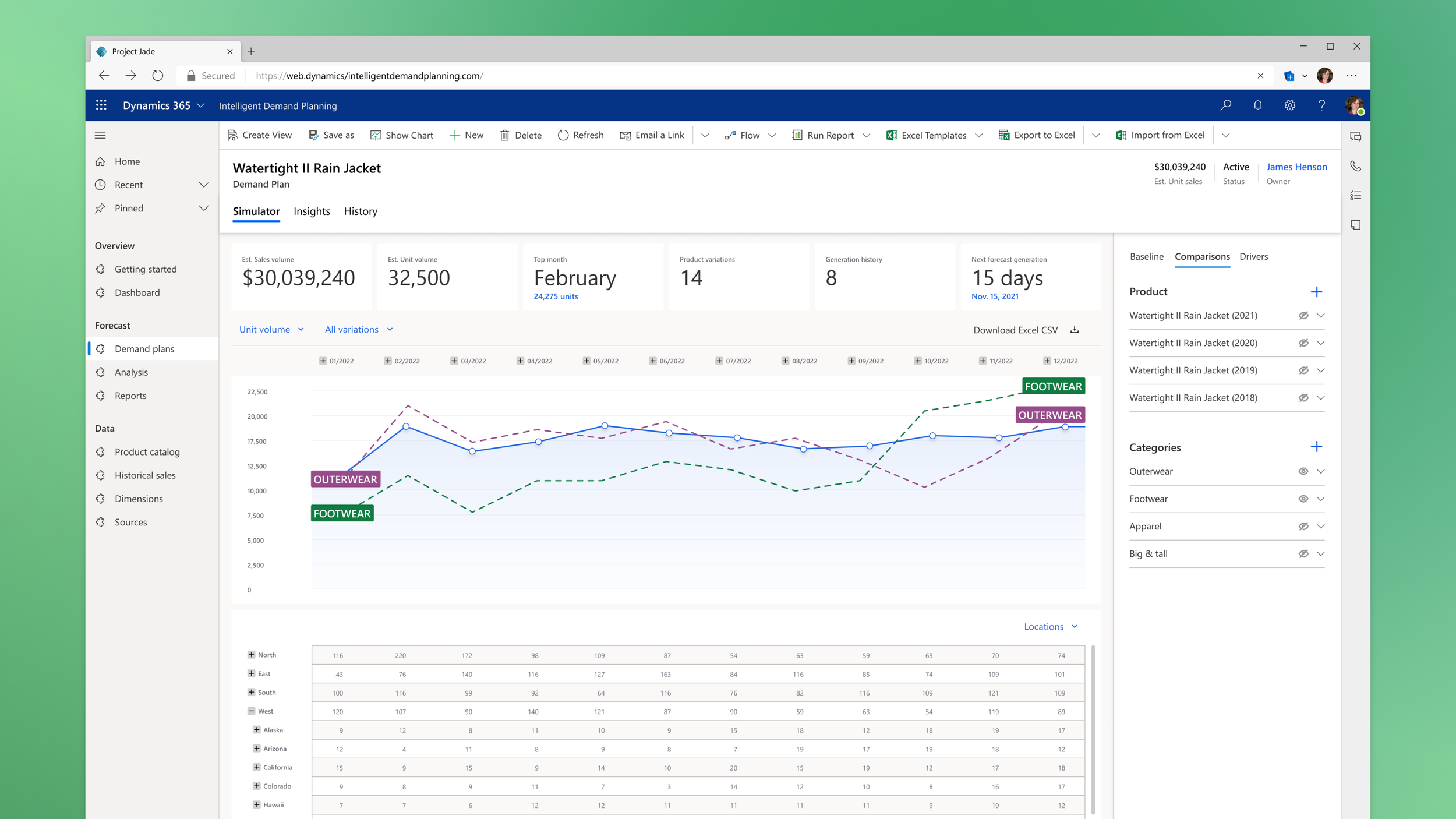Open the notifications bell icon

click(x=1258, y=105)
